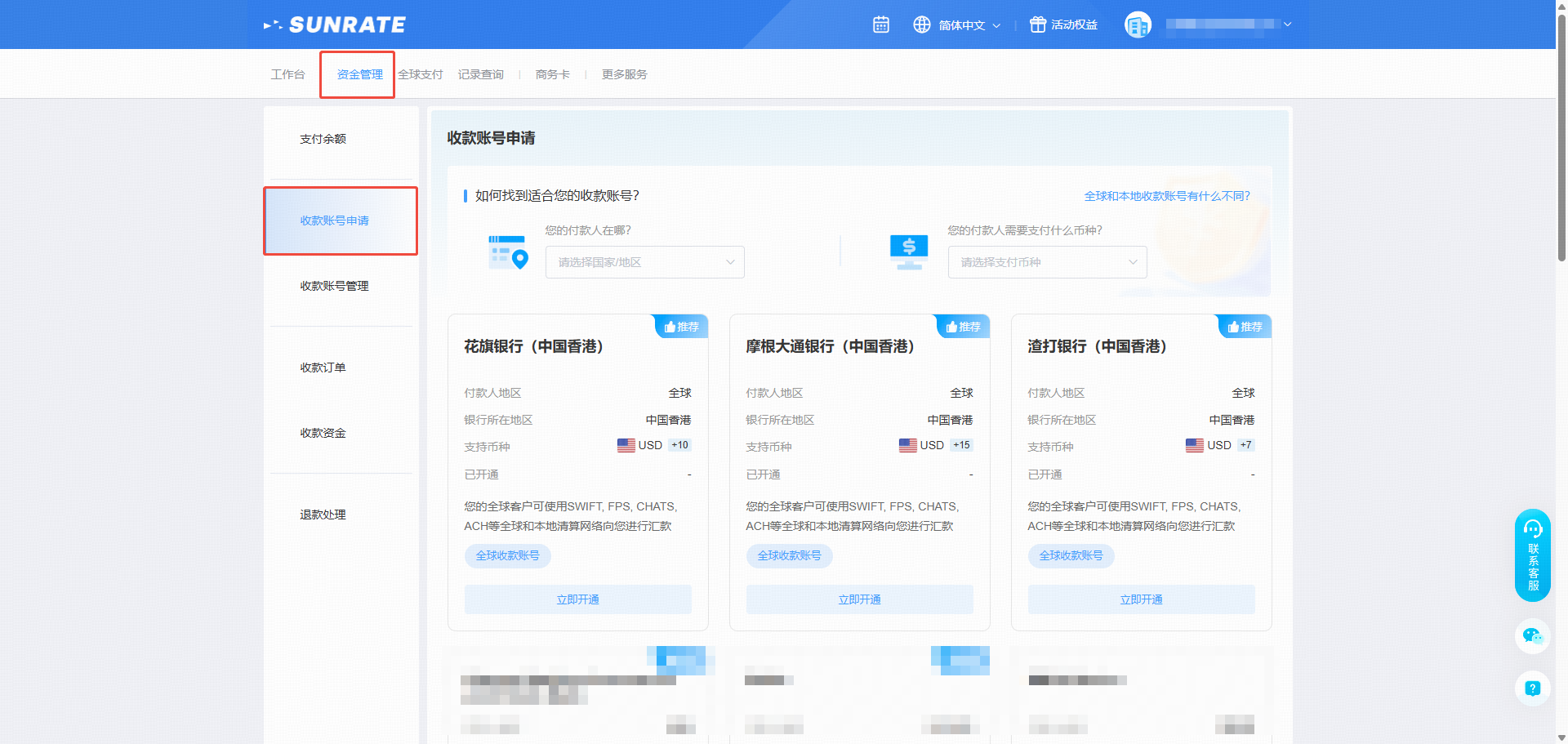Open the calendar icon in header

pyautogui.click(x=880, y=25)
